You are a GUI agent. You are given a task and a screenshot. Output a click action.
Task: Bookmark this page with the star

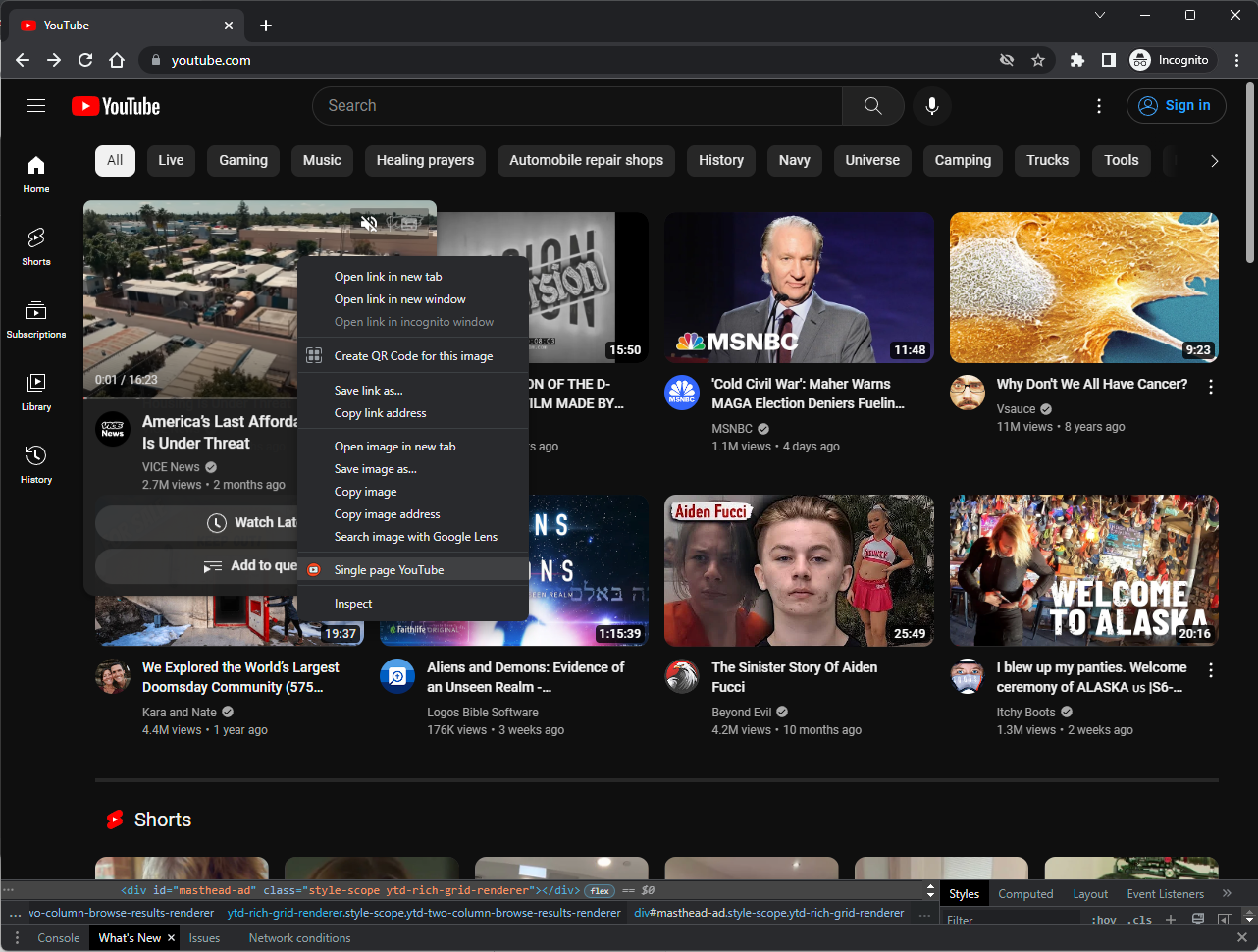click(1038, 60)
